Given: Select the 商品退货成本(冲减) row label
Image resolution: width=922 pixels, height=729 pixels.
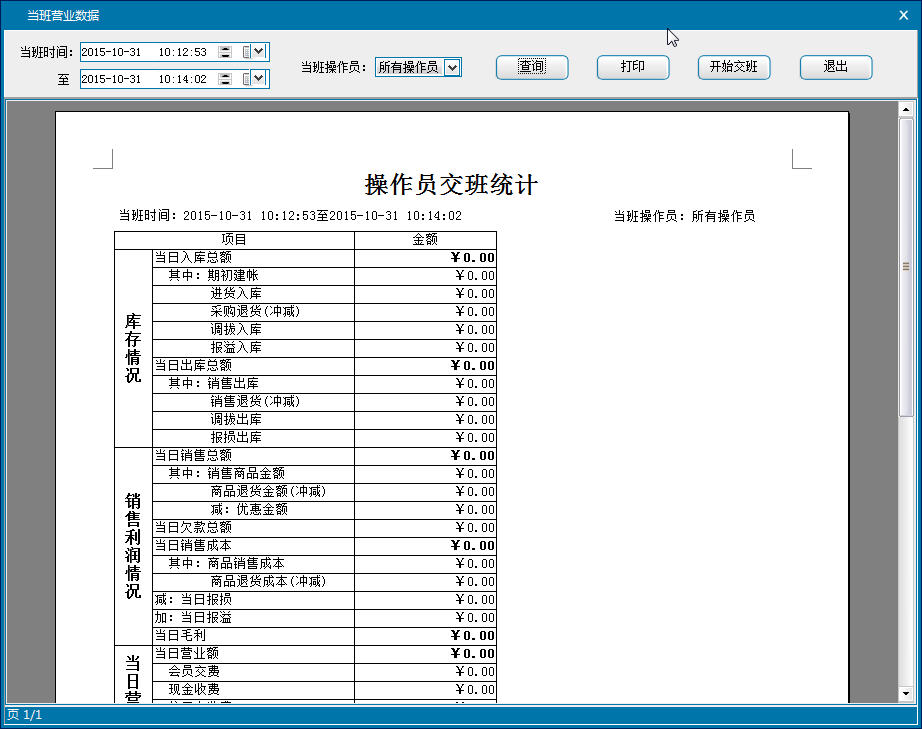Looking at the screenshot, I should [268, 581].
